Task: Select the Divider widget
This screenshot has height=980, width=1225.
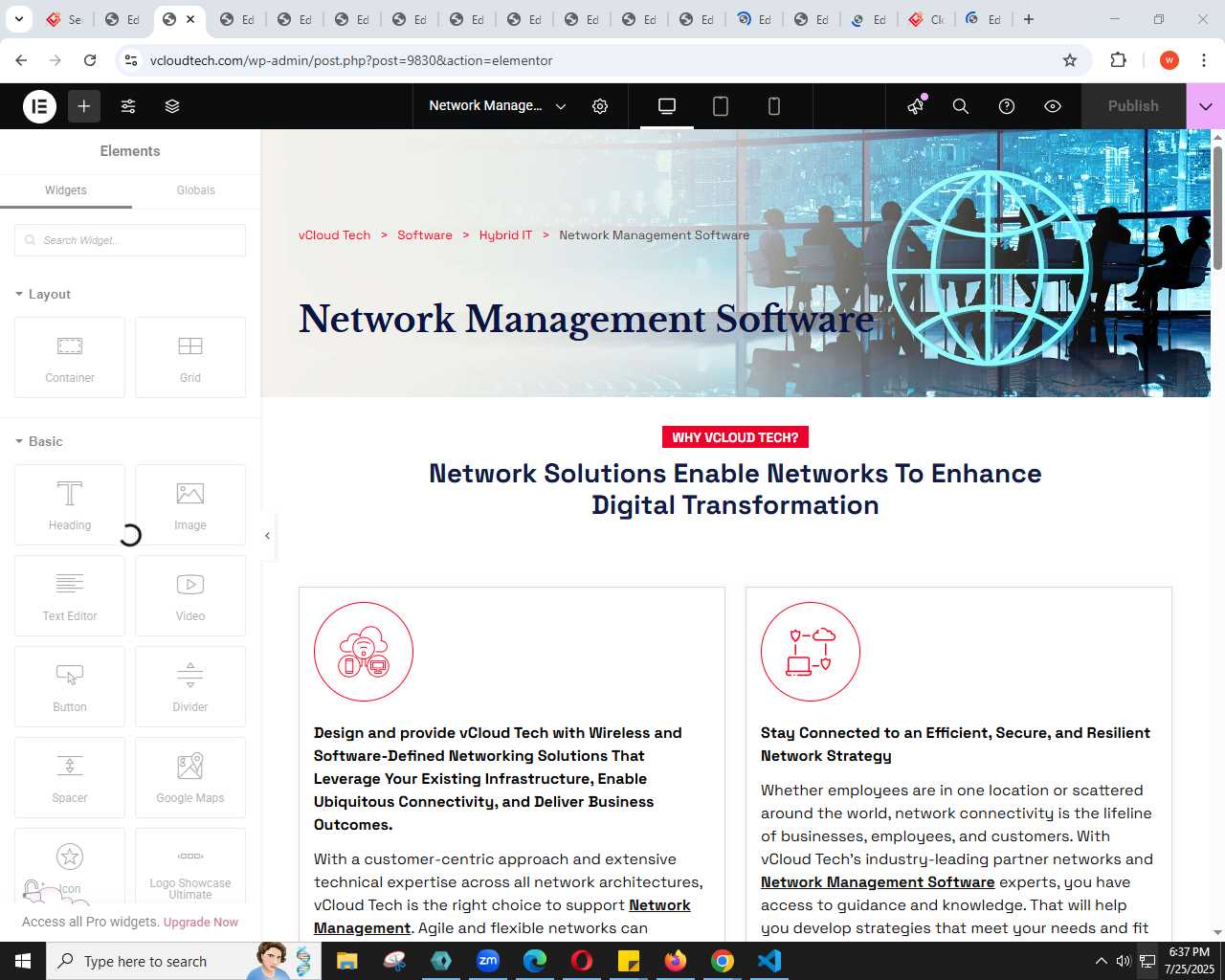Action: pyautogui.click(x=190, y=686)
